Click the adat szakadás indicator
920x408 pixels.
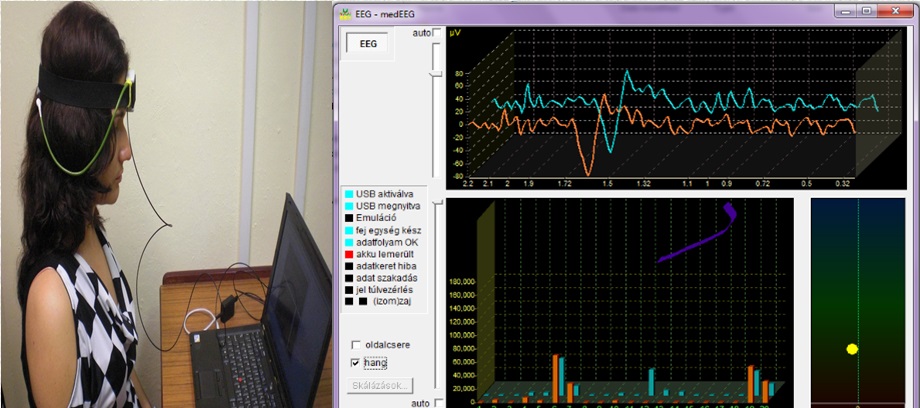(x=349, y=278)
